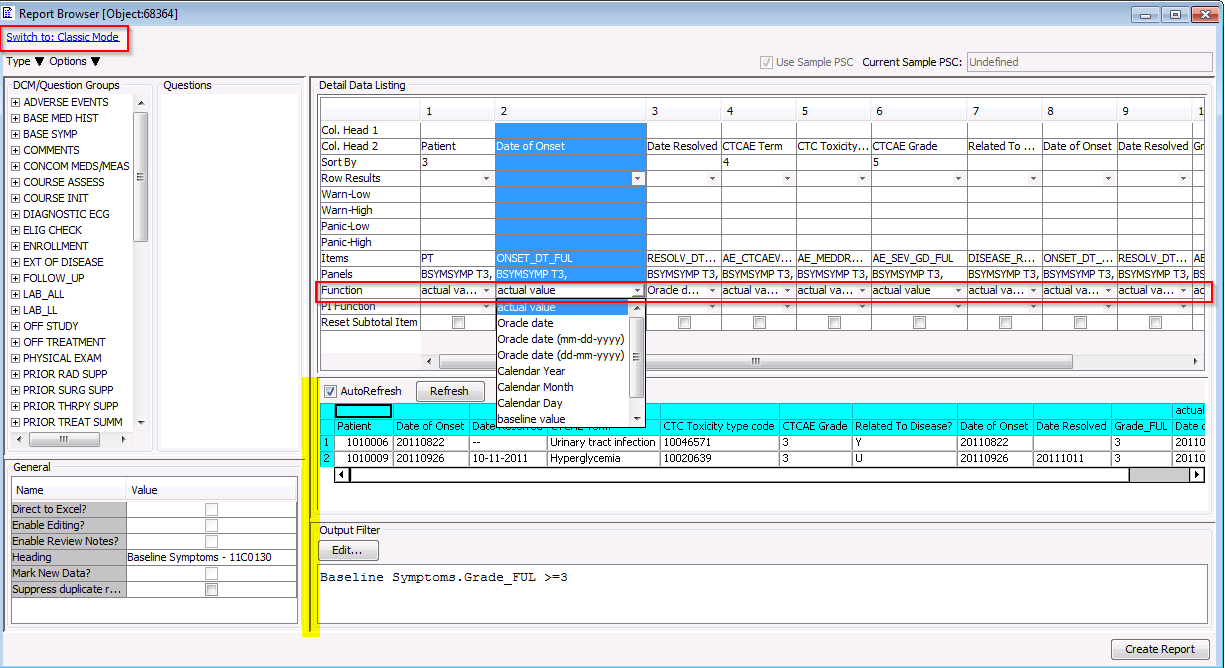The image size is (1225, 668).
Task: Open the Function dropdown for column 2
Action: (x=638, y=291)
